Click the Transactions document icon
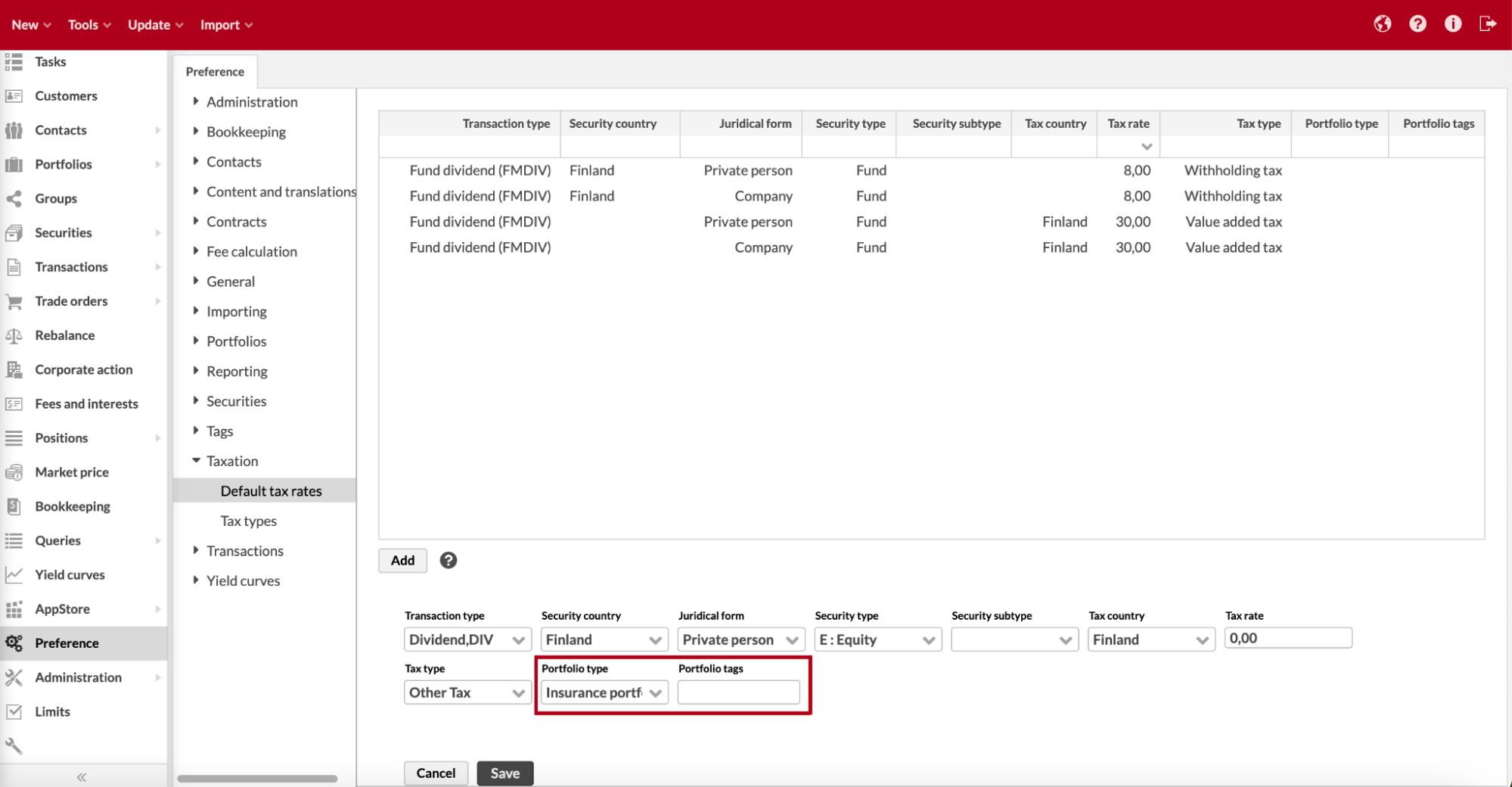This screenshot has height=787, width=1512. click(14, 267)
